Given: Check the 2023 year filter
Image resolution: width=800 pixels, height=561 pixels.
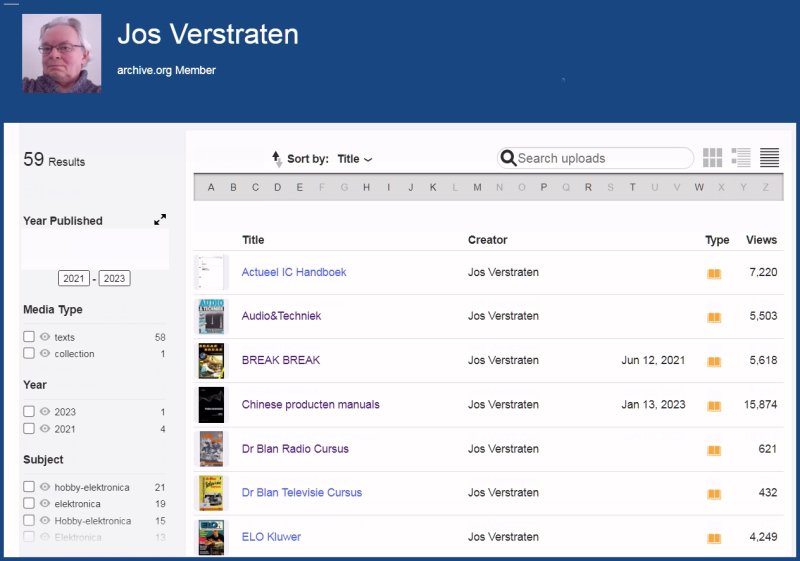Looking at the screenshot, I should pos(29,411).
